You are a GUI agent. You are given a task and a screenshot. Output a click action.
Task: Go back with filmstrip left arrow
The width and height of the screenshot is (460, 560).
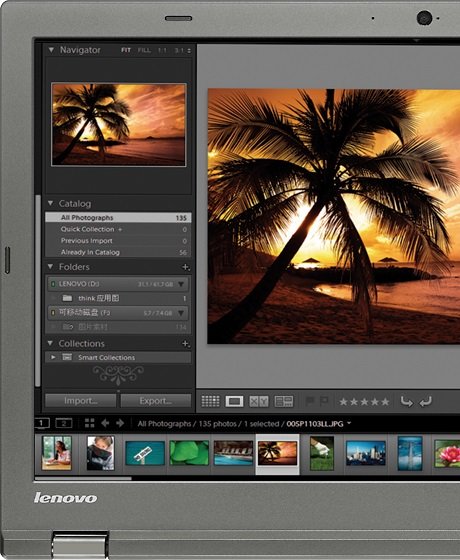click(x=105, y=423)
